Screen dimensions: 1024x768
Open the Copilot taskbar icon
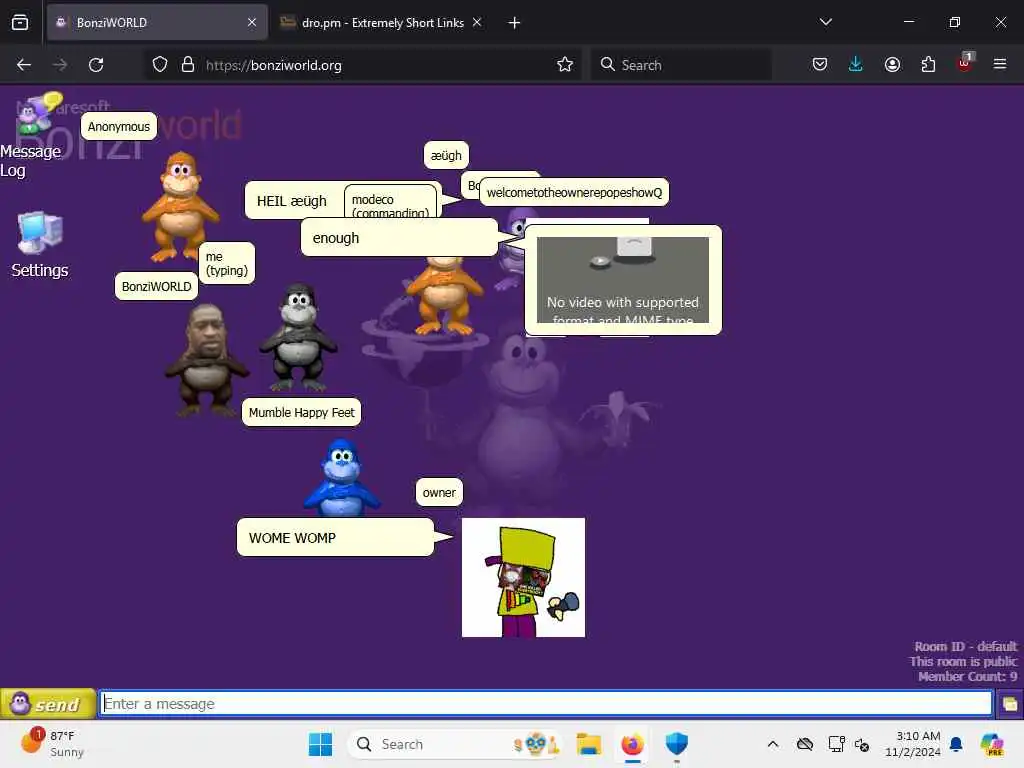pos(992,744)
